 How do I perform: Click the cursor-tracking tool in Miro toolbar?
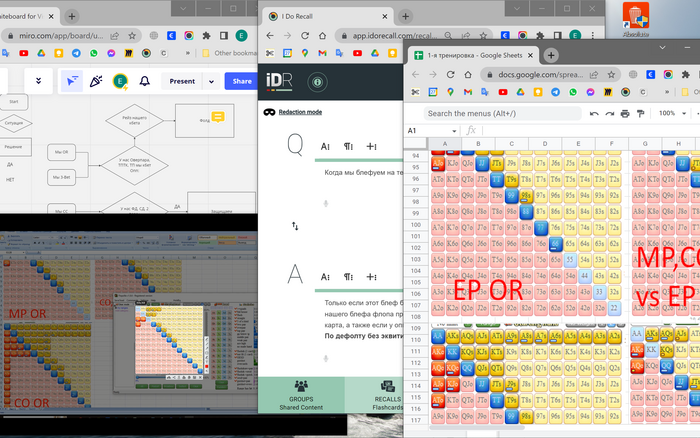tap(72, 81)
